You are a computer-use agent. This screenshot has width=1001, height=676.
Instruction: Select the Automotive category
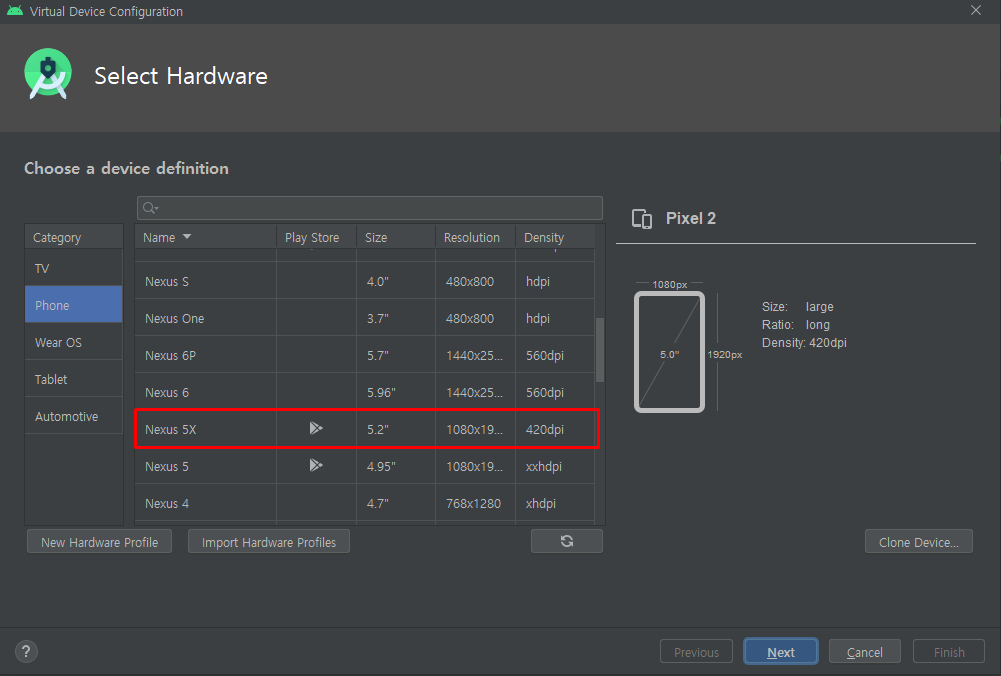[x=73, y=416]
